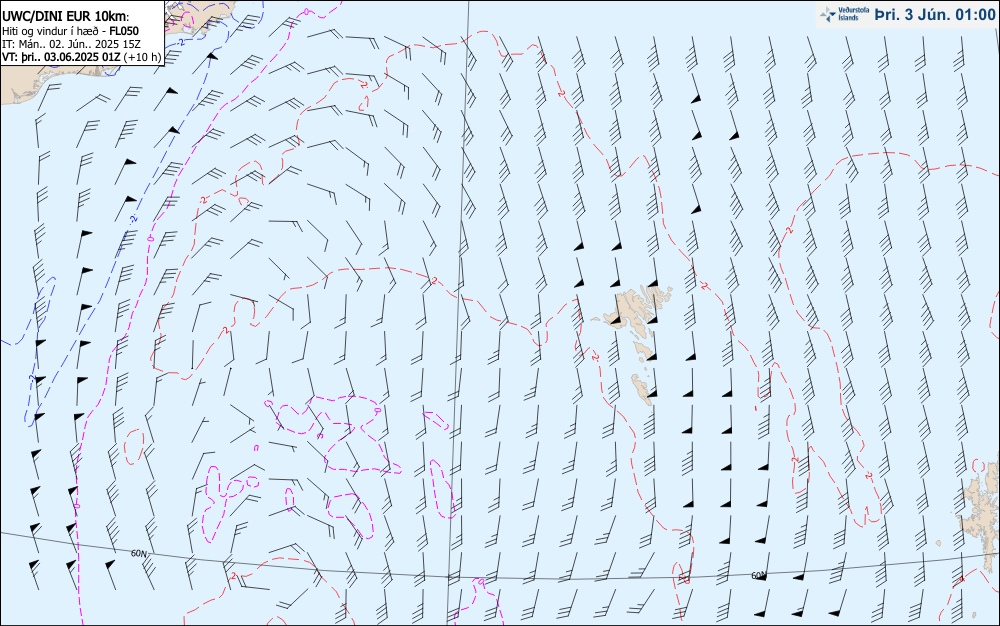
Task: Click the 'UWC/DINI EUR 10km' model title
Action: pos(66,17)
